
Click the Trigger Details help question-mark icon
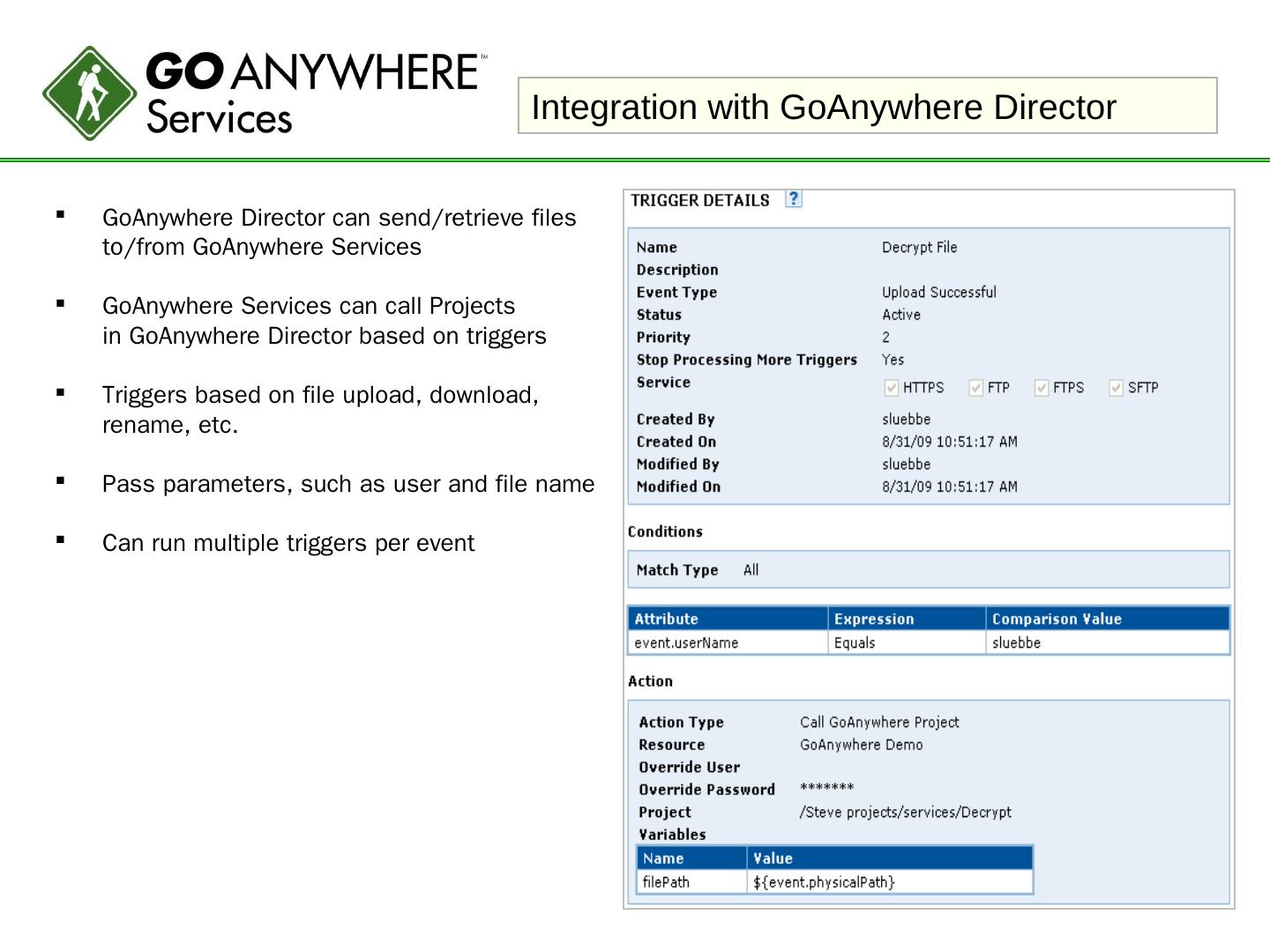(x=794, y=199)
